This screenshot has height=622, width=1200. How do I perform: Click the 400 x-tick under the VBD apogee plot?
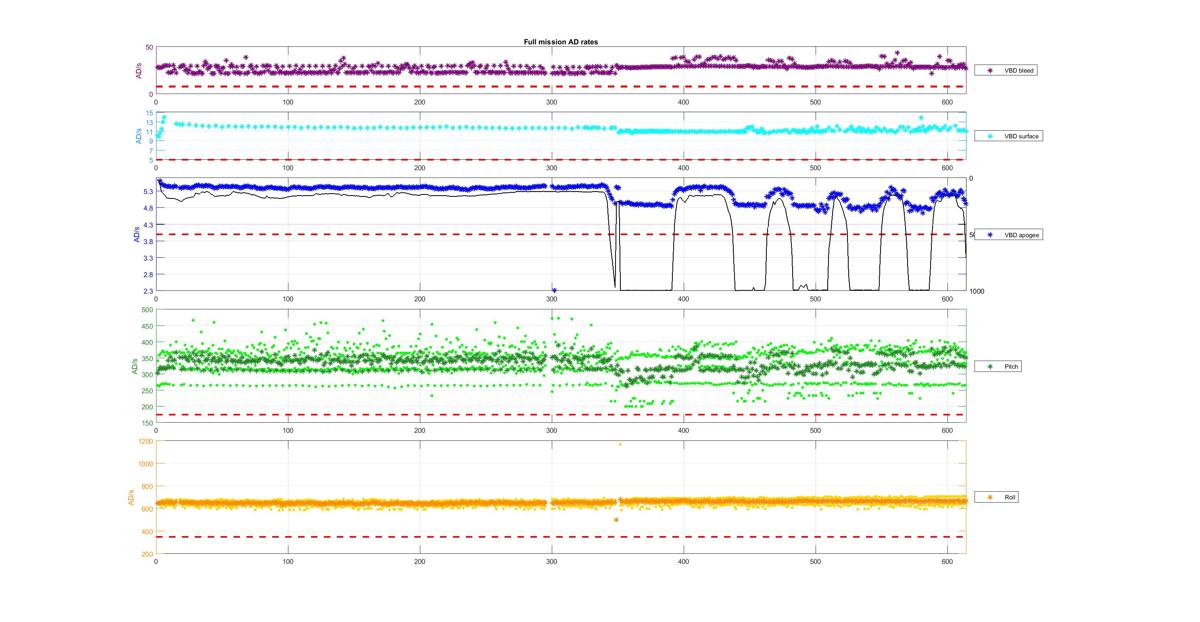click(x=683, y=298)
